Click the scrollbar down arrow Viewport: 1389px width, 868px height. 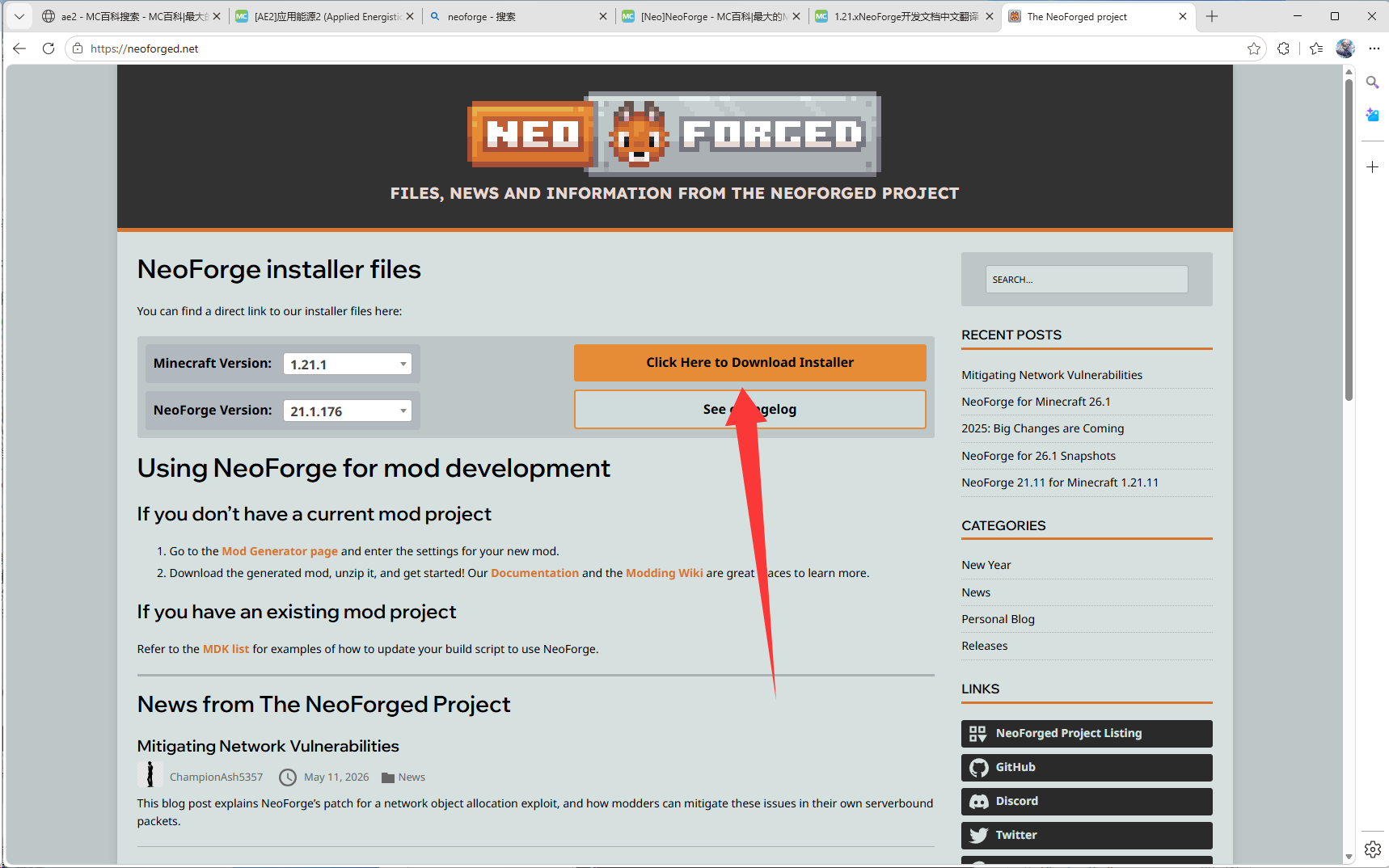[x=1349, y=857]
